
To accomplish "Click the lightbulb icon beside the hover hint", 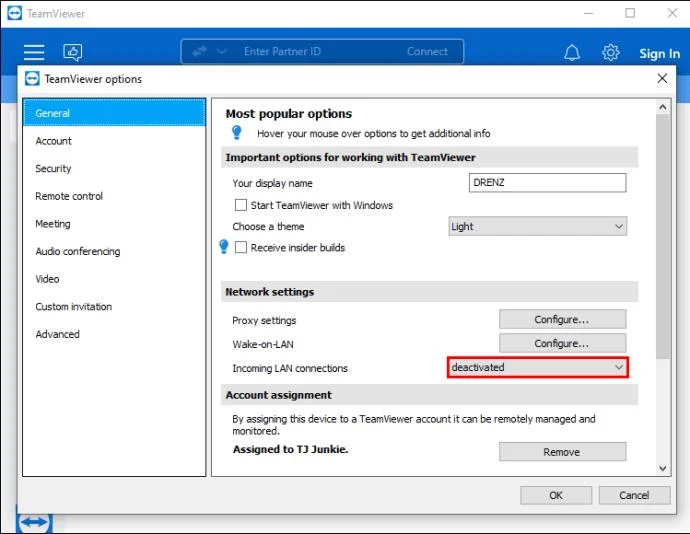I will pyautogui.click(x=237, y=132).
